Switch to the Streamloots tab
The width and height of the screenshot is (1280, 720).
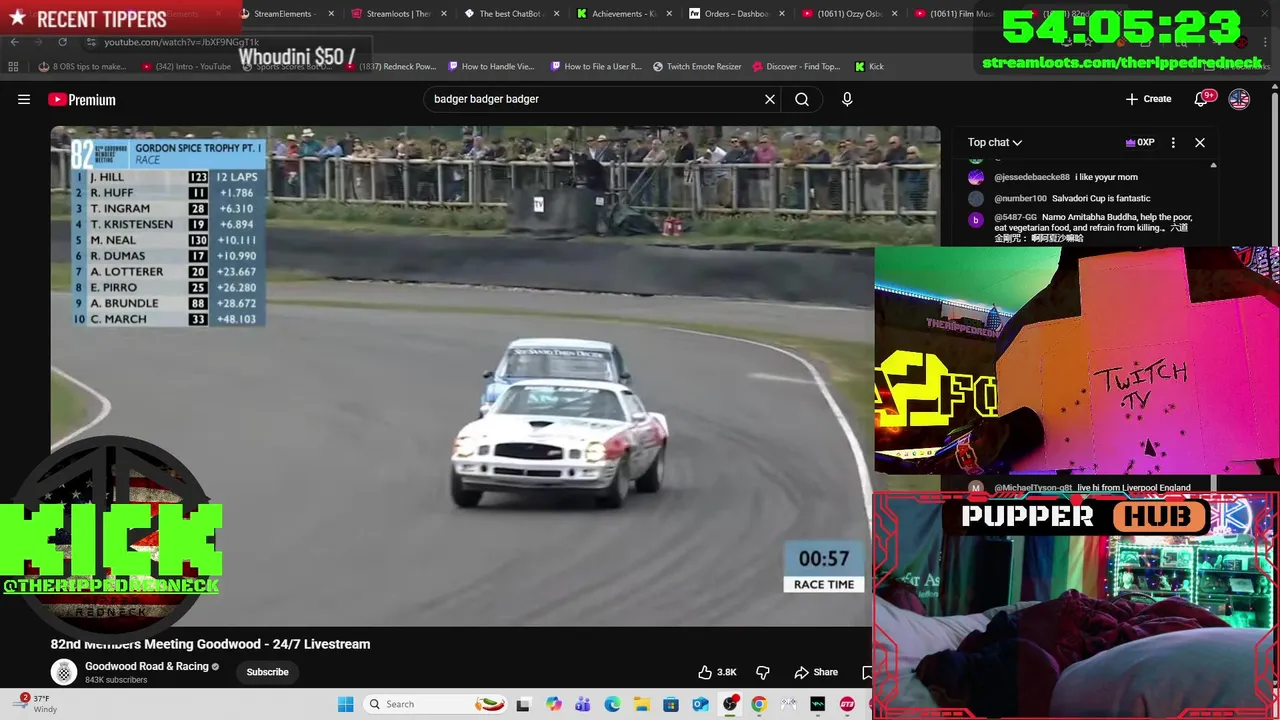click(x=398, y=14)
